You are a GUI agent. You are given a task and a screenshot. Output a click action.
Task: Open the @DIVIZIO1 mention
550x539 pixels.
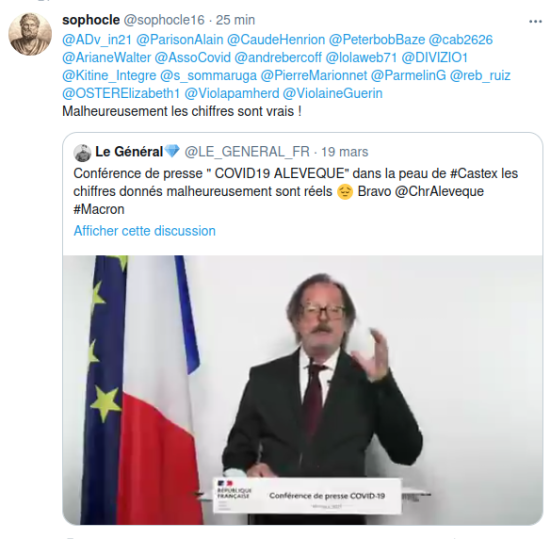click(x=435, y=58)
